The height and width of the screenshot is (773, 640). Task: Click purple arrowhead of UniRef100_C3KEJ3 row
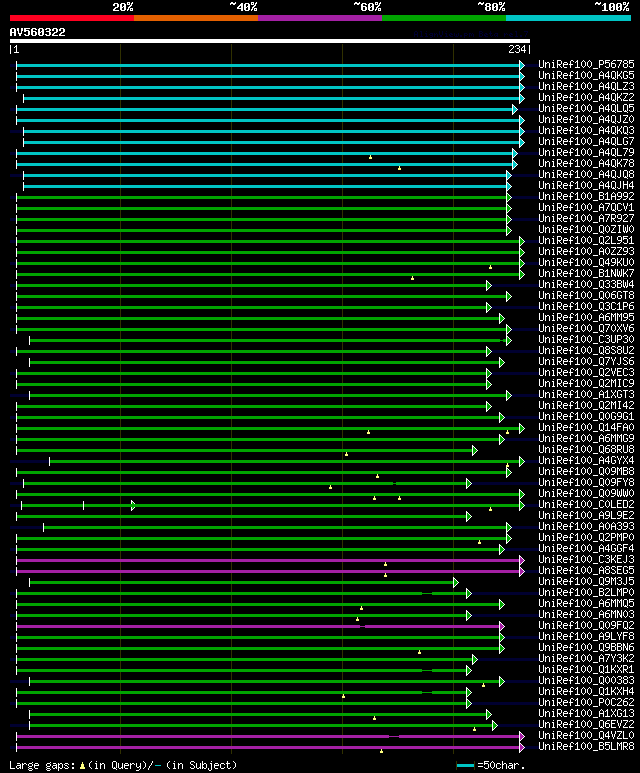click(522, 561)
